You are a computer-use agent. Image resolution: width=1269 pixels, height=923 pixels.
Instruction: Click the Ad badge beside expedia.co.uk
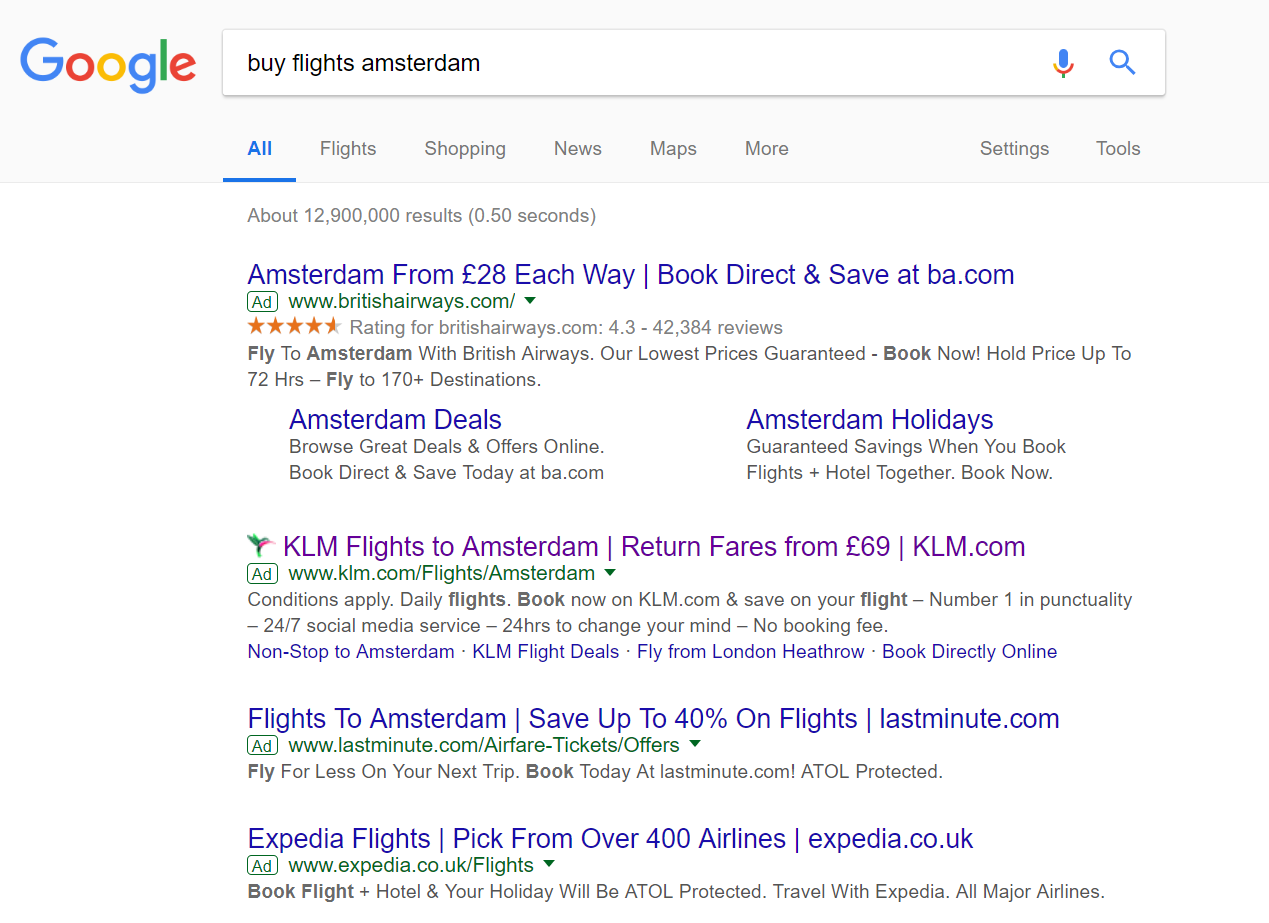click(x=262, y=865)
